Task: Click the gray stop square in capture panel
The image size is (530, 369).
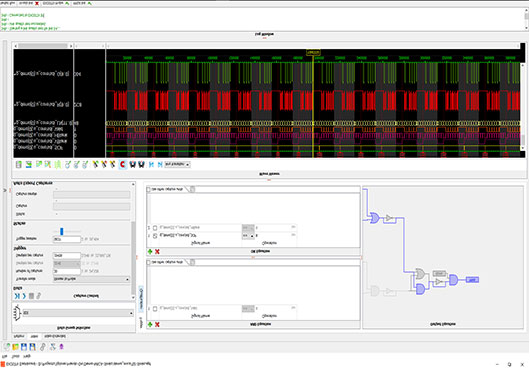Action: click(31, 296)
